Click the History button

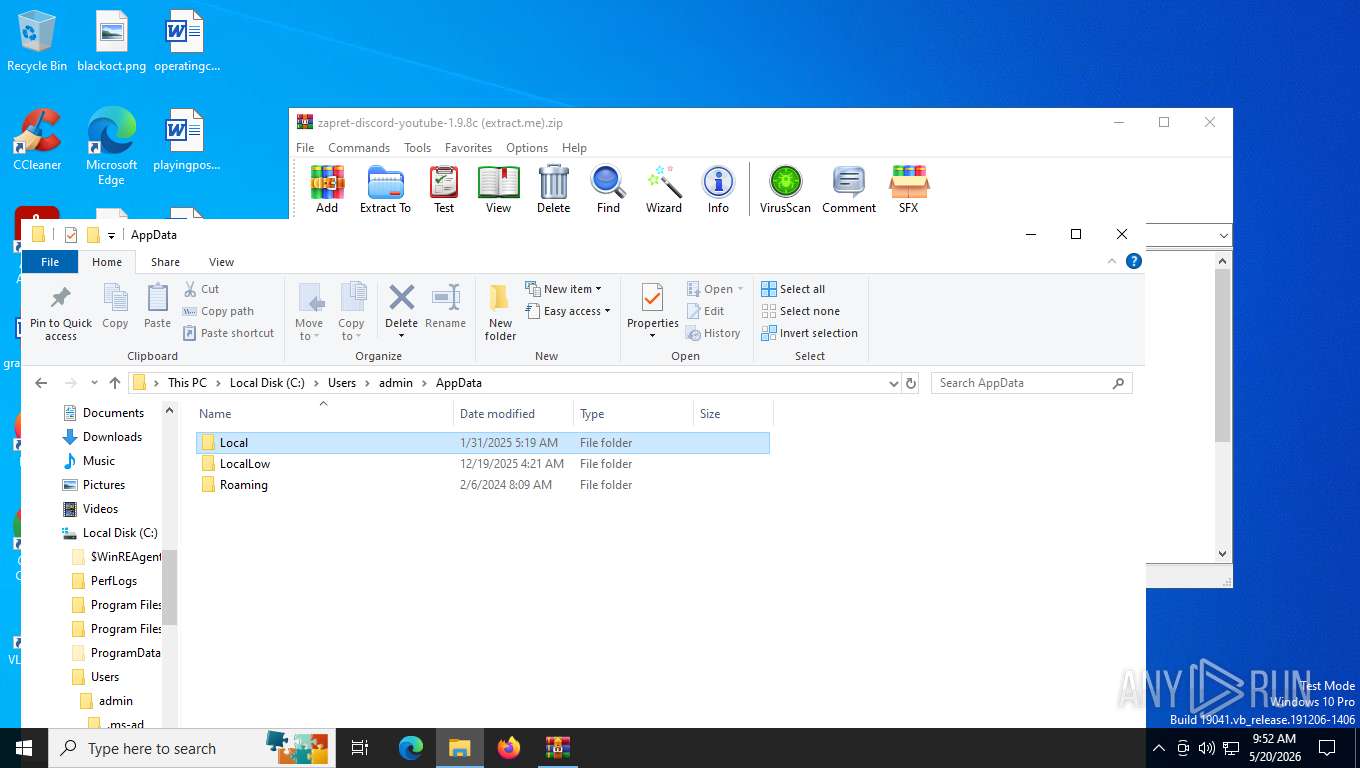coord(713,333)
